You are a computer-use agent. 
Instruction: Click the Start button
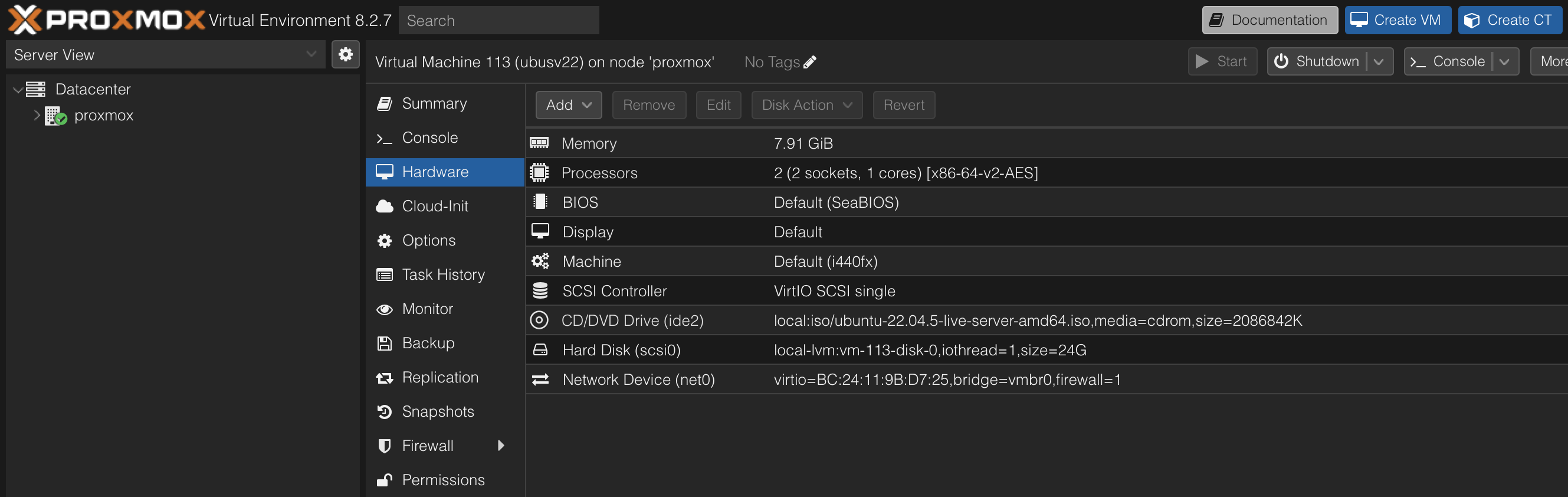tap(1222, 61)
